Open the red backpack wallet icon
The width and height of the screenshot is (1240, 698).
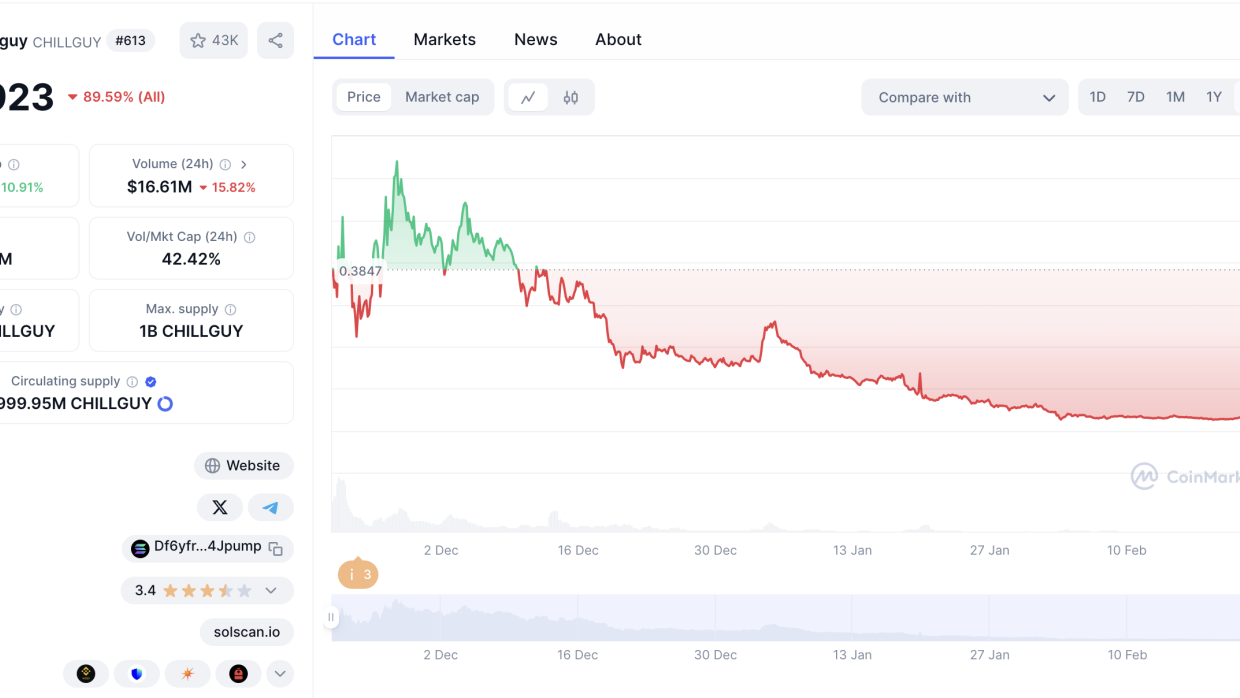(x=238, y=674)
